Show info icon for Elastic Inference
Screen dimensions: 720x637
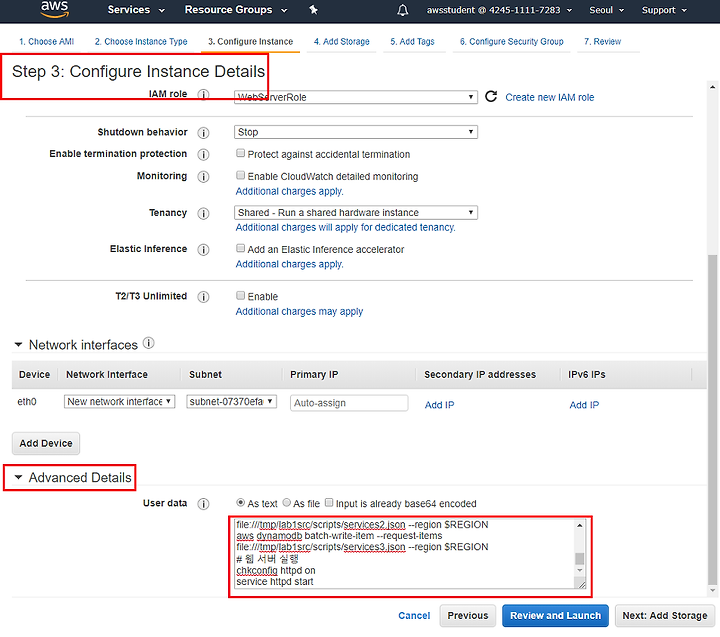click(203, 249)
